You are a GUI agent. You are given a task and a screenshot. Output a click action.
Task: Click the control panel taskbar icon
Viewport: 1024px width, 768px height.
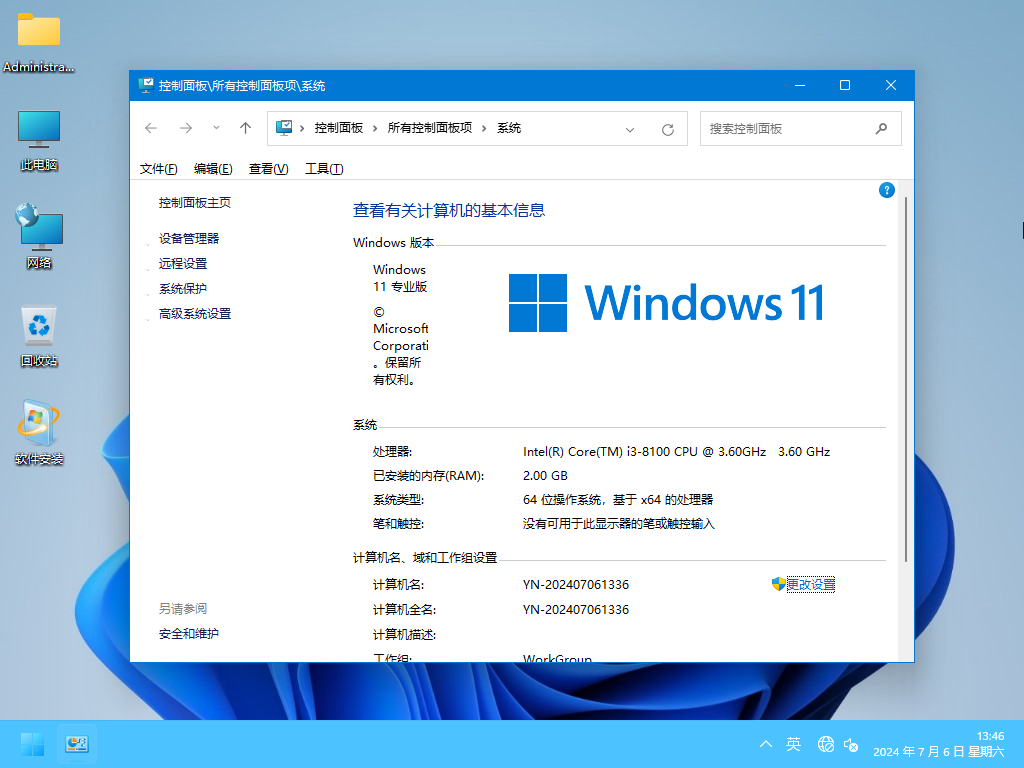(x=77, y=744)
